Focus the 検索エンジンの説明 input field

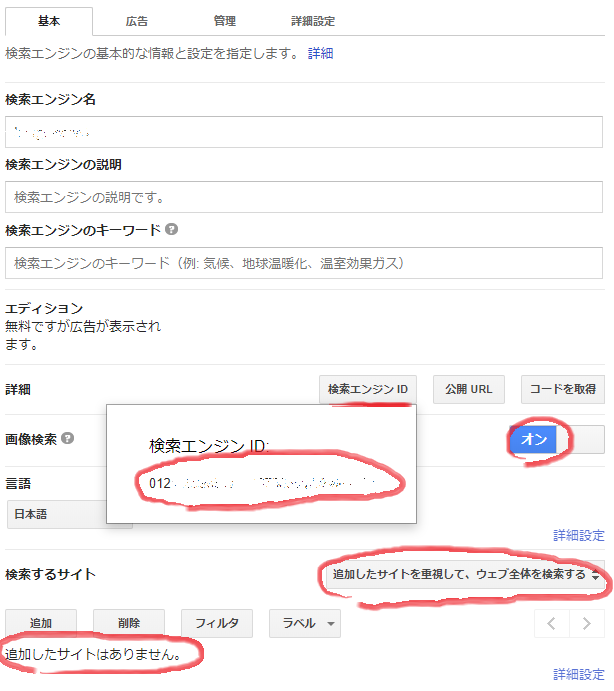(304, 197)
